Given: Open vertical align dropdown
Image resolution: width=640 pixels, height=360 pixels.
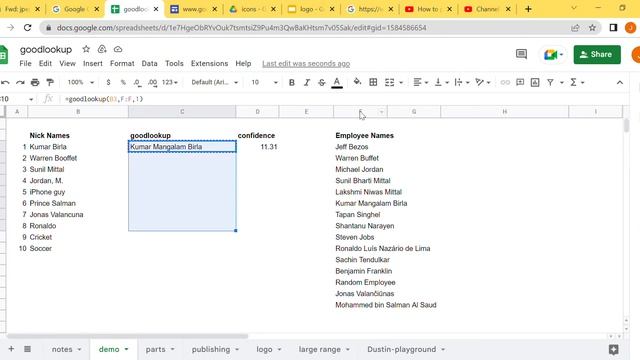Looking at the screenshot, I should (x=442, y=82).
